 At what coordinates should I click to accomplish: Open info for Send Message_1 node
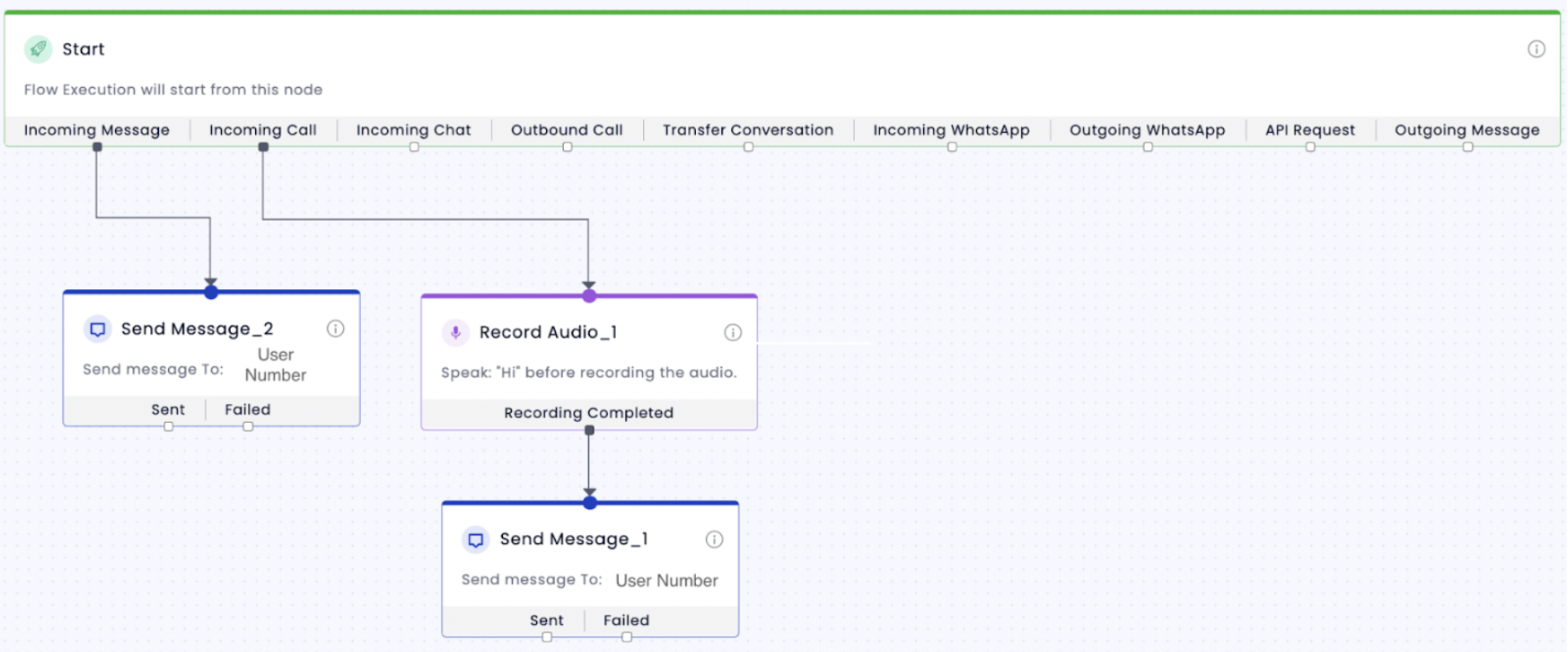coord(714,540)
